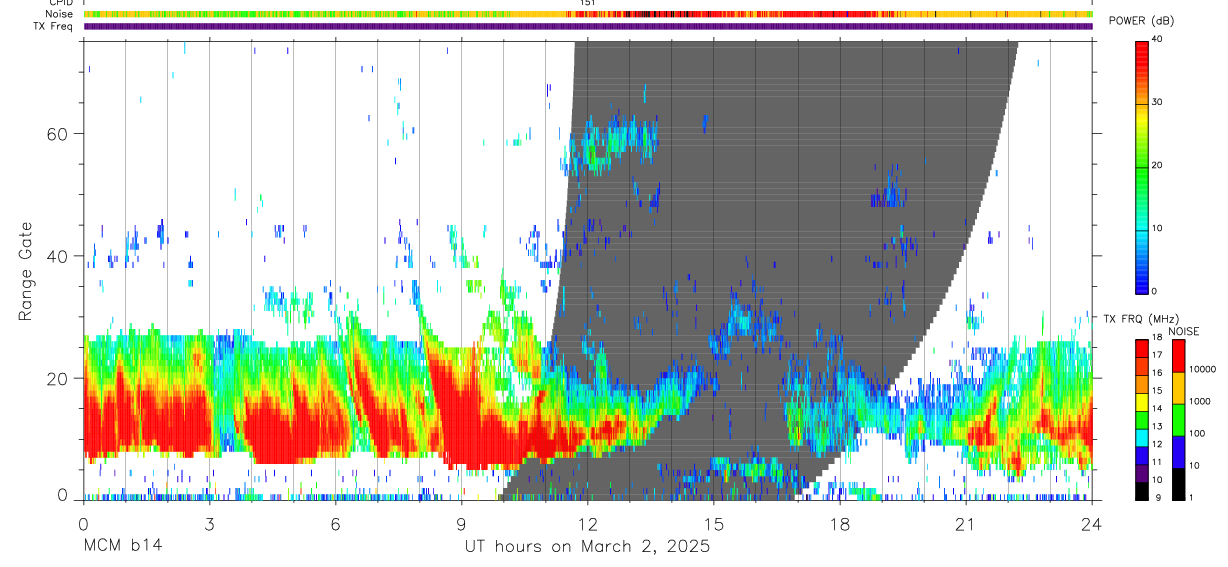Click the '0' label on the POWER colorbar
The width and height of the screenshot is (1228, 567).
tap(1155, 291)
